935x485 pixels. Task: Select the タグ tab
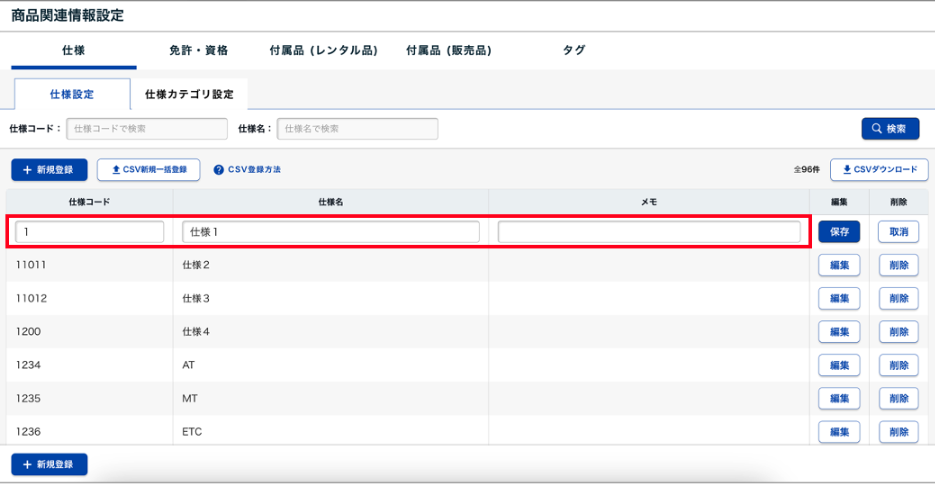(574, 50)
